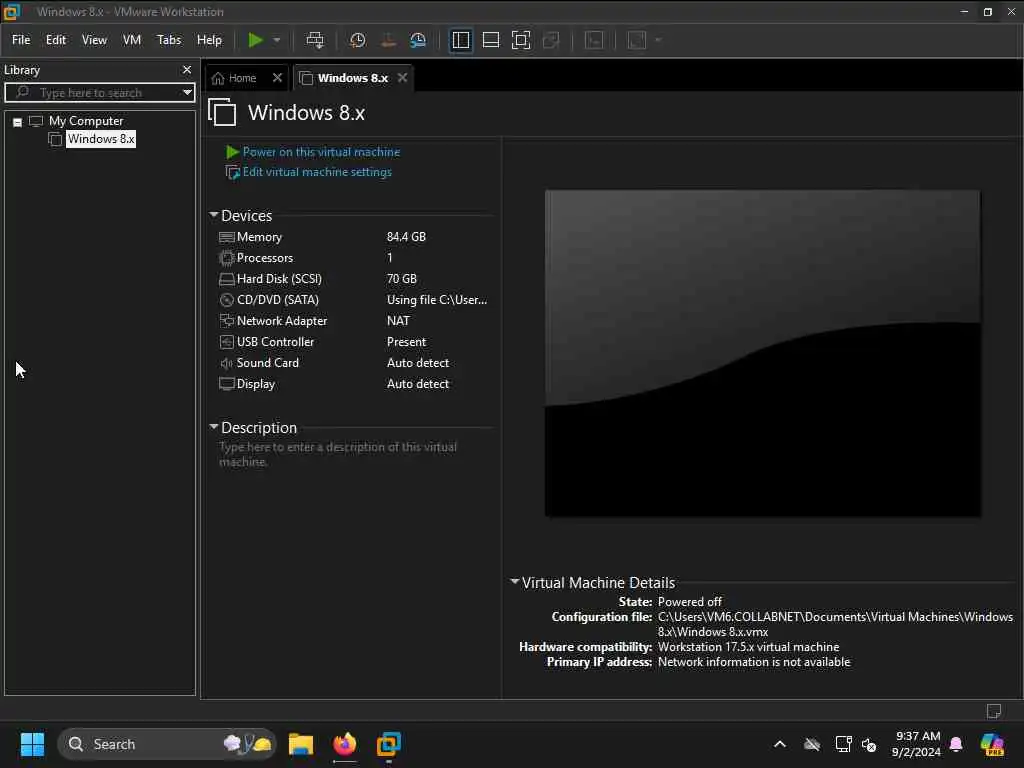Click the muted volume tray icon
This screenshot has width=1024, height=768.
869,744
